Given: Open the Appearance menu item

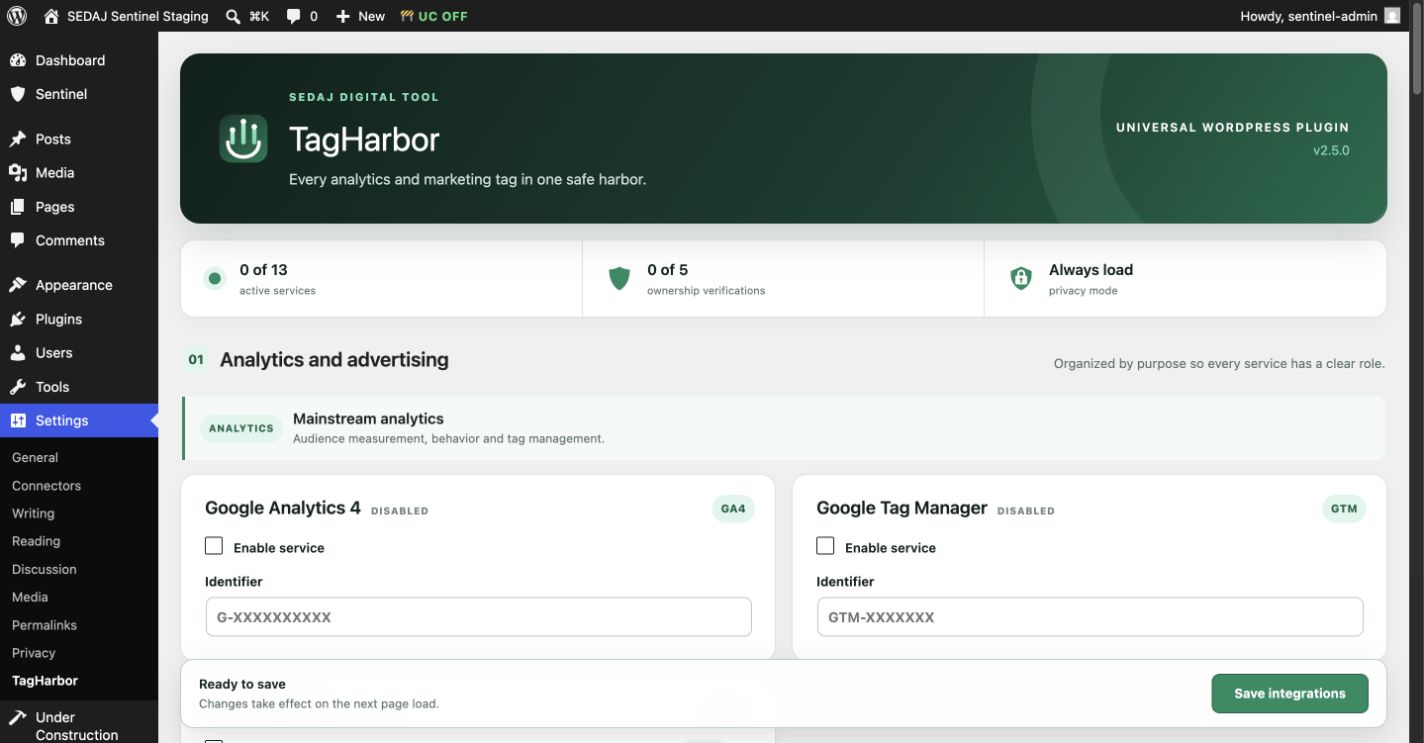Looking at the screenshot, I should [x=79, y=285].
